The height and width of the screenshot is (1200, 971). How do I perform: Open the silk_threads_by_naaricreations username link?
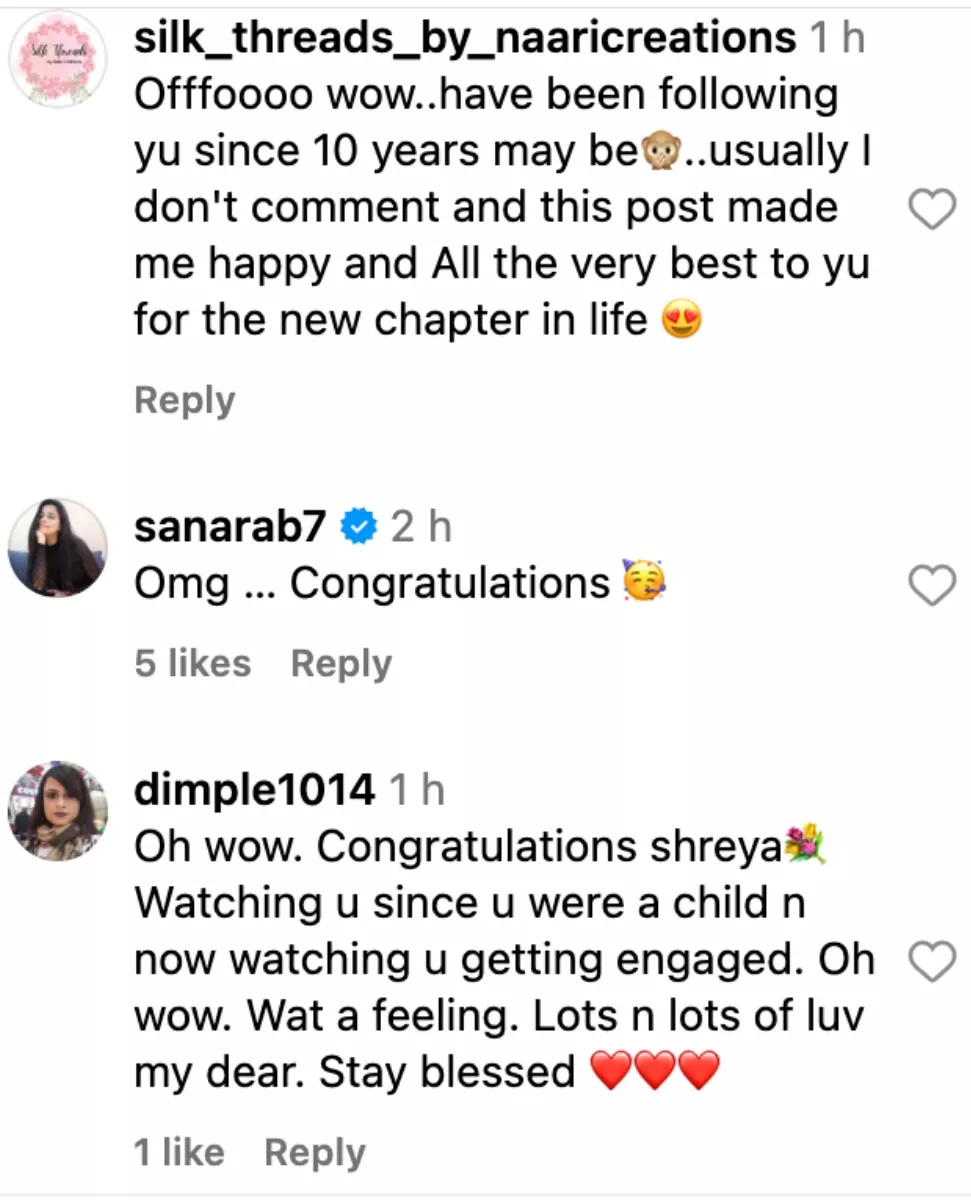465,39
